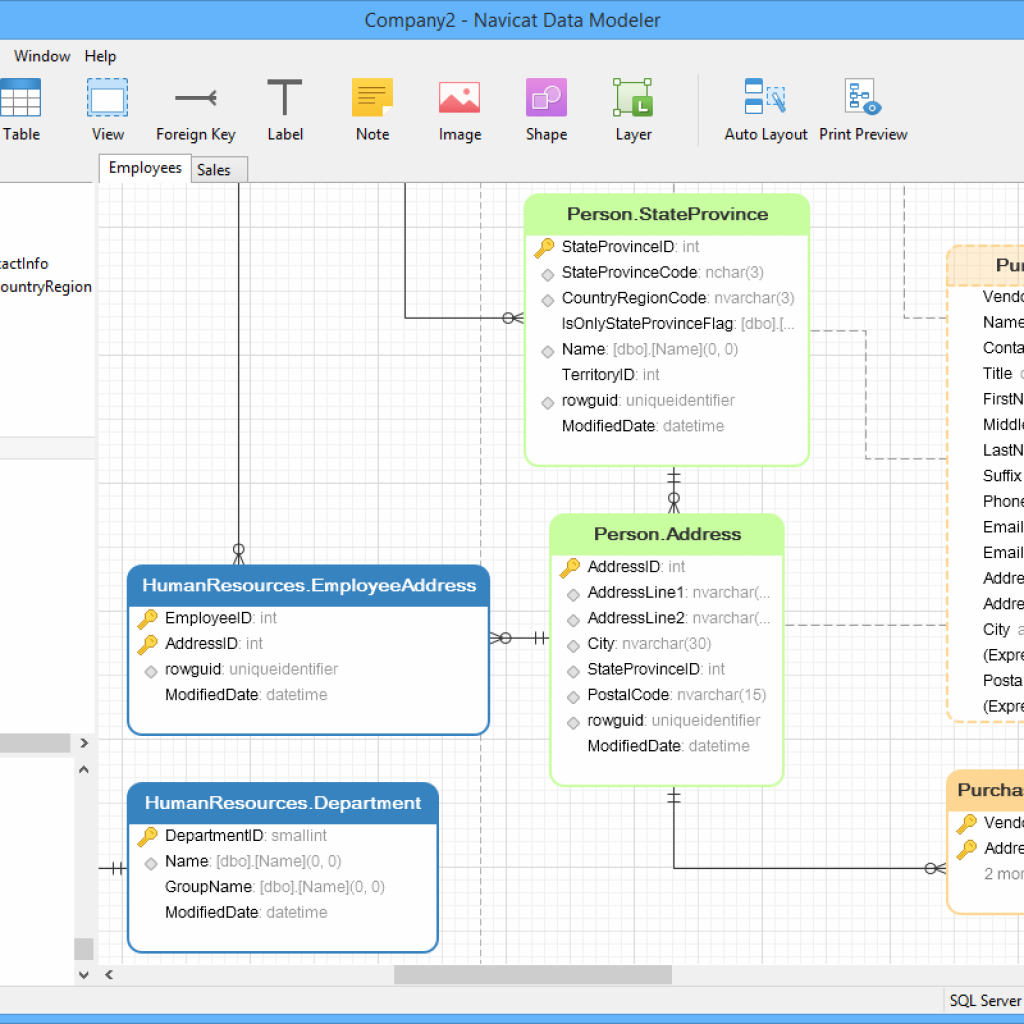
Task: Click key icon next to EmployeeID
Action: pyautogui.click(x=148, y=618)
